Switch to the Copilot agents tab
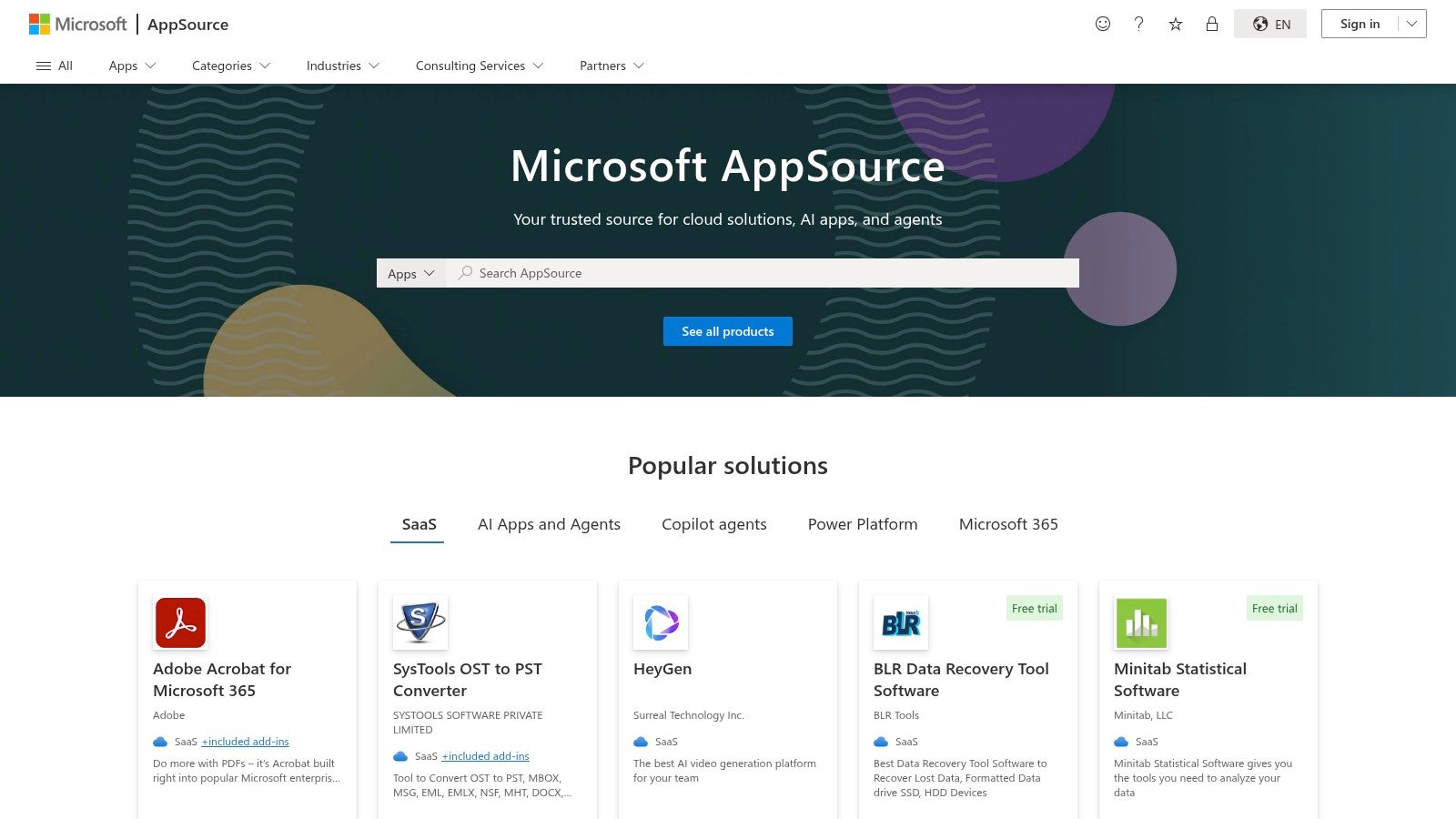Viewport: 1456px width, 819px height. (714, 524)
